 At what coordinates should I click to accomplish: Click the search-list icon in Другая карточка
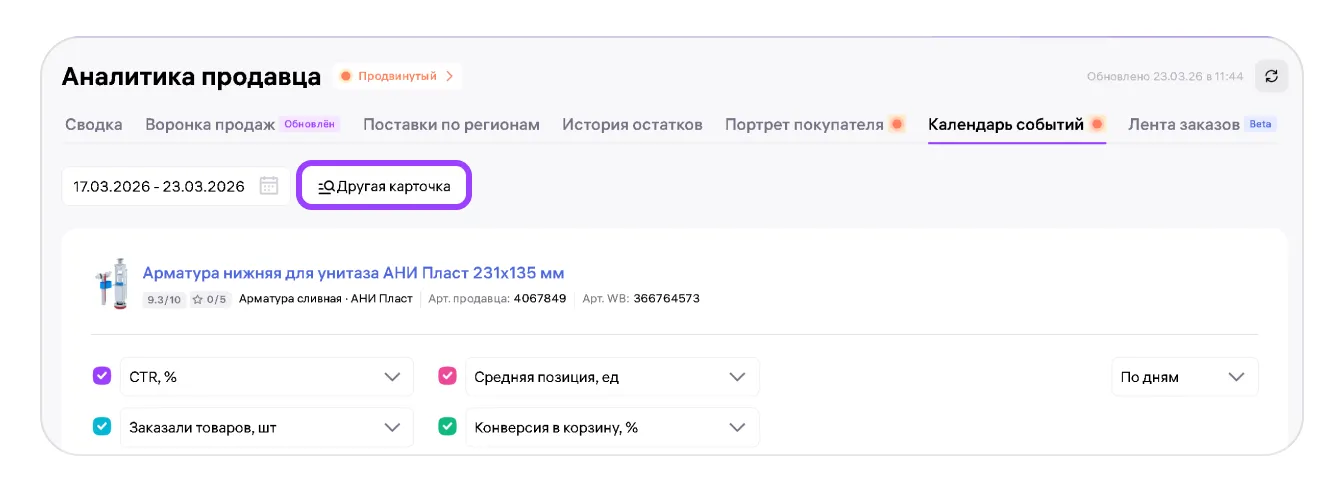coord(326,187)
